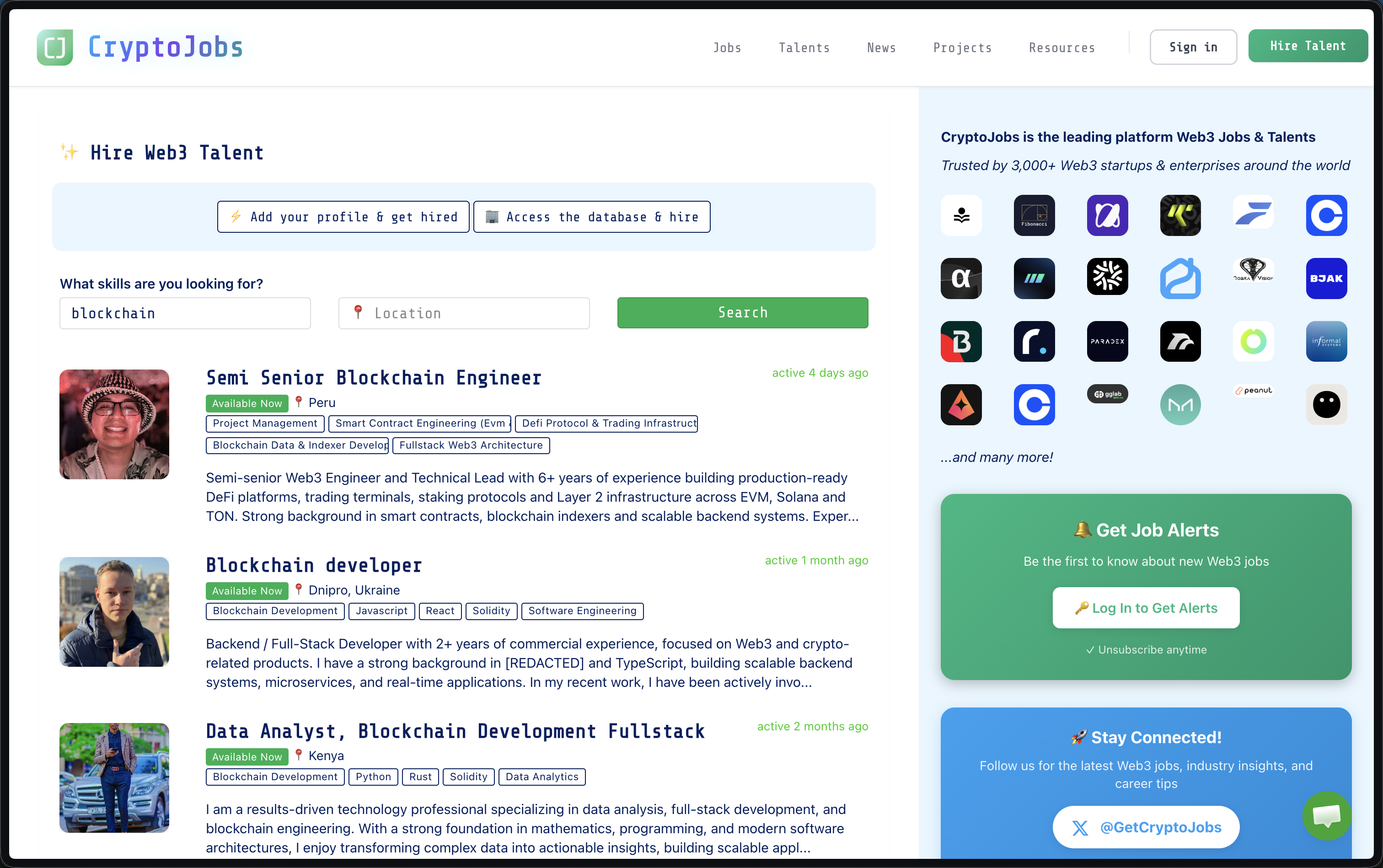
Task: Open the teal Maker M logo
Action: click(1180, 405)
